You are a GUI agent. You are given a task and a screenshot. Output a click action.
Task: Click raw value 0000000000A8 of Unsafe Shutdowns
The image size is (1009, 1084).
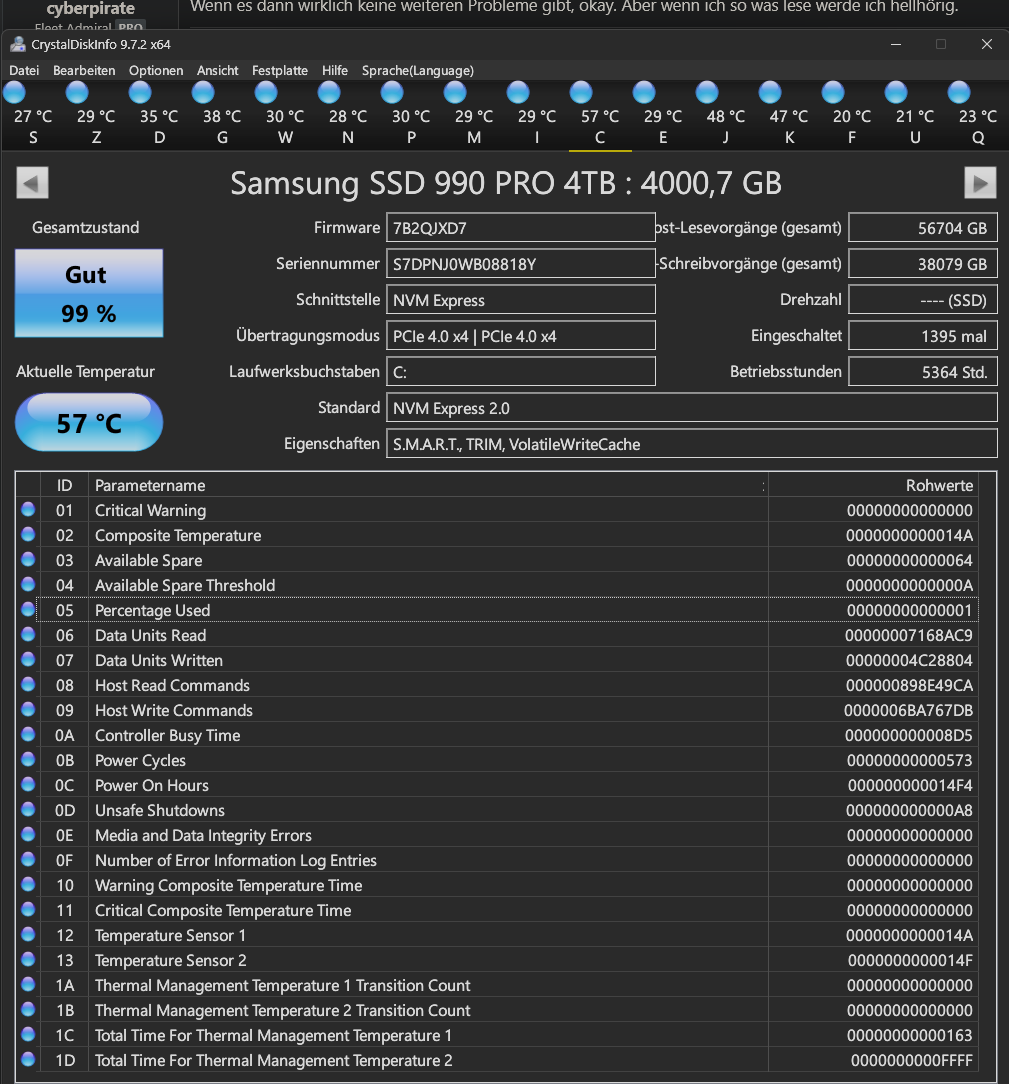pyautogui.click(x=909, y=810)
